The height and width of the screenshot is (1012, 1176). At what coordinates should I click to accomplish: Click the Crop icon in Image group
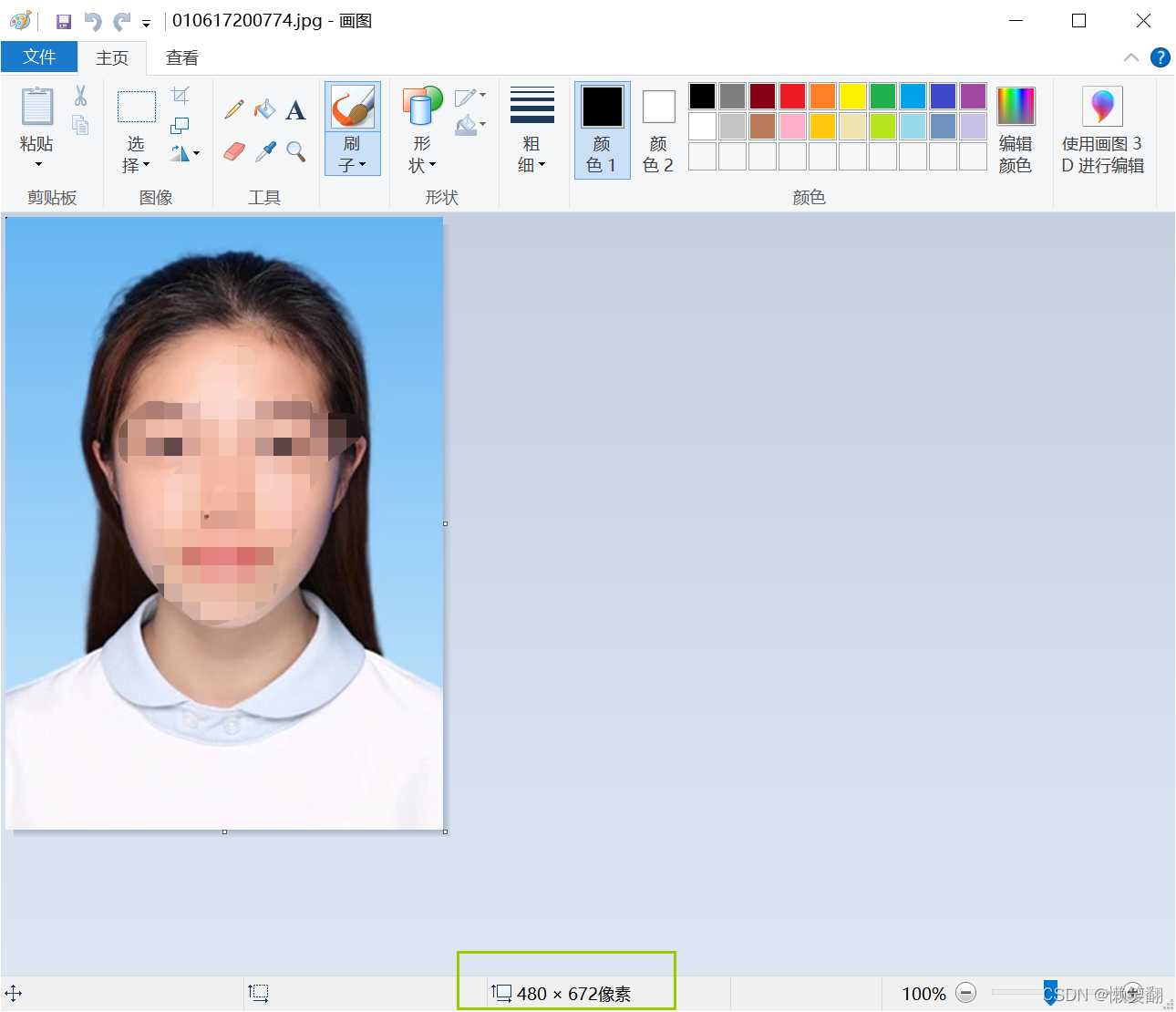click(181, 96)
